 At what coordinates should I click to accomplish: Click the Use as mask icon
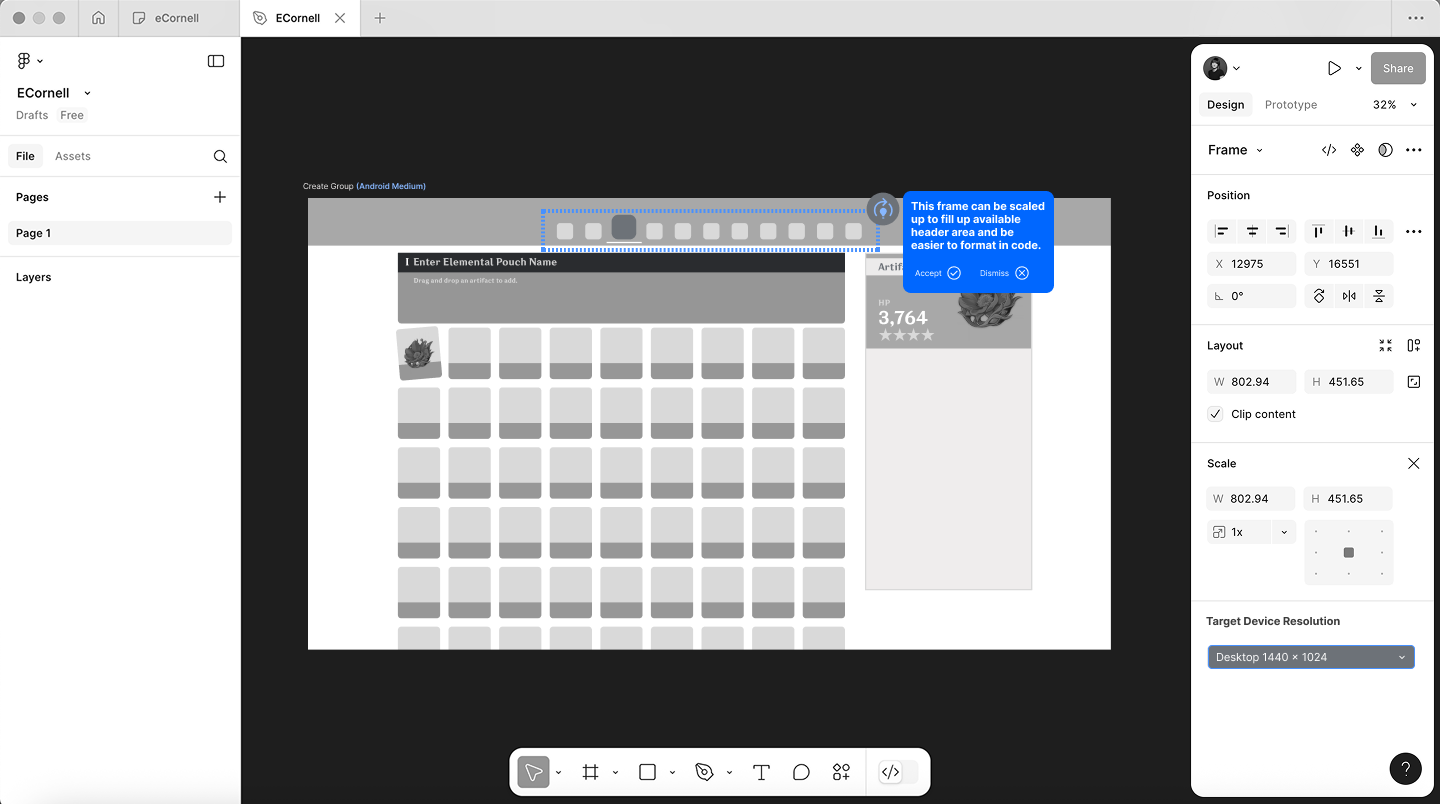point(1385,150)
